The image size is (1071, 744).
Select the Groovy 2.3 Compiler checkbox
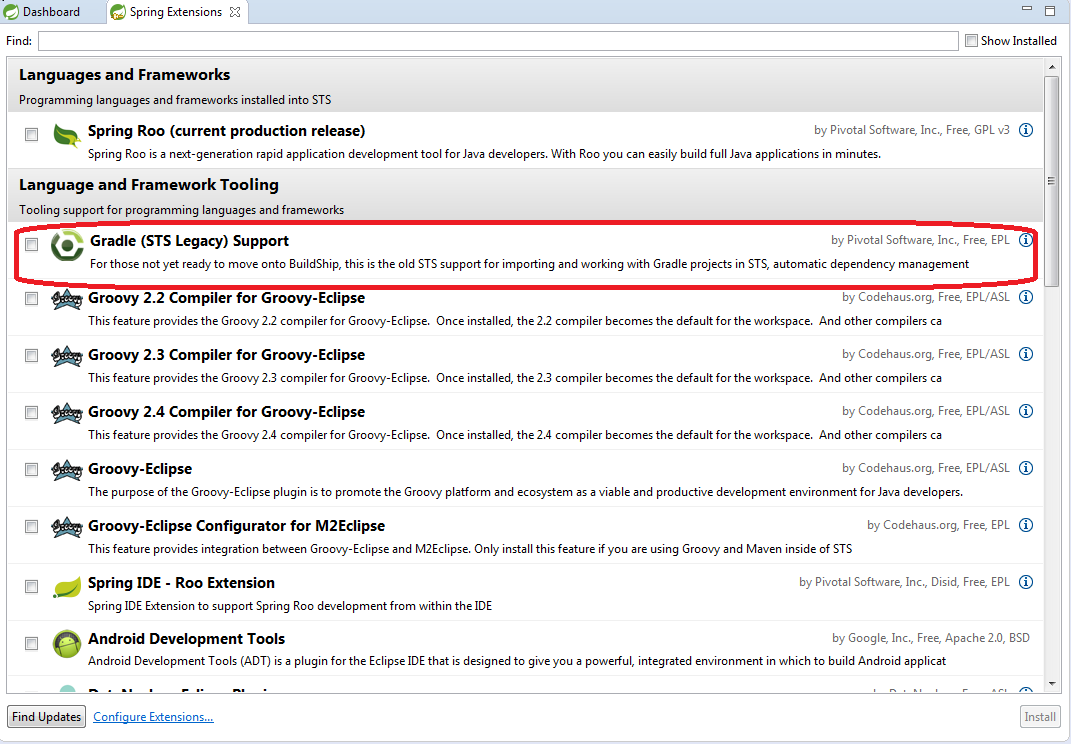pos(31,355)
